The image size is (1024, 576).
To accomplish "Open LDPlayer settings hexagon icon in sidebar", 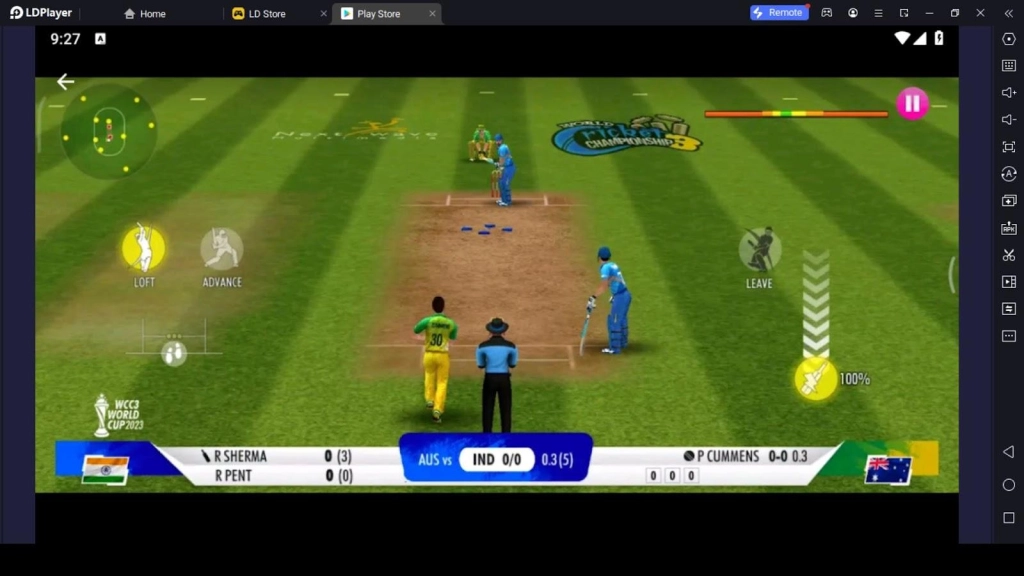I will (1009, 39).
